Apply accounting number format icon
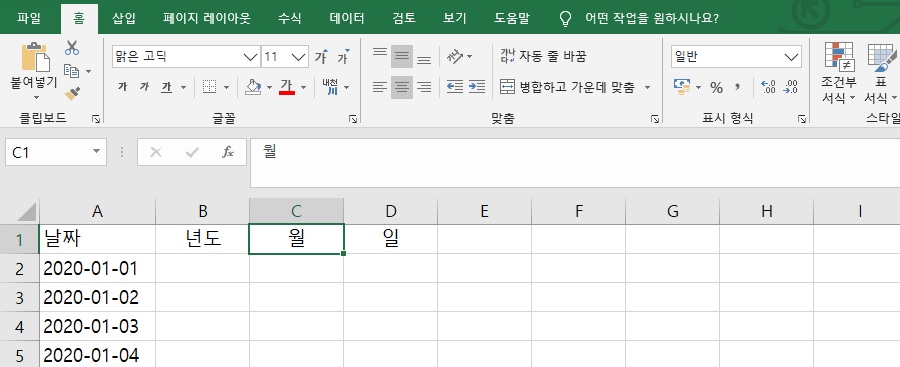This screenshot has height=367, width=900. point(682,87)
